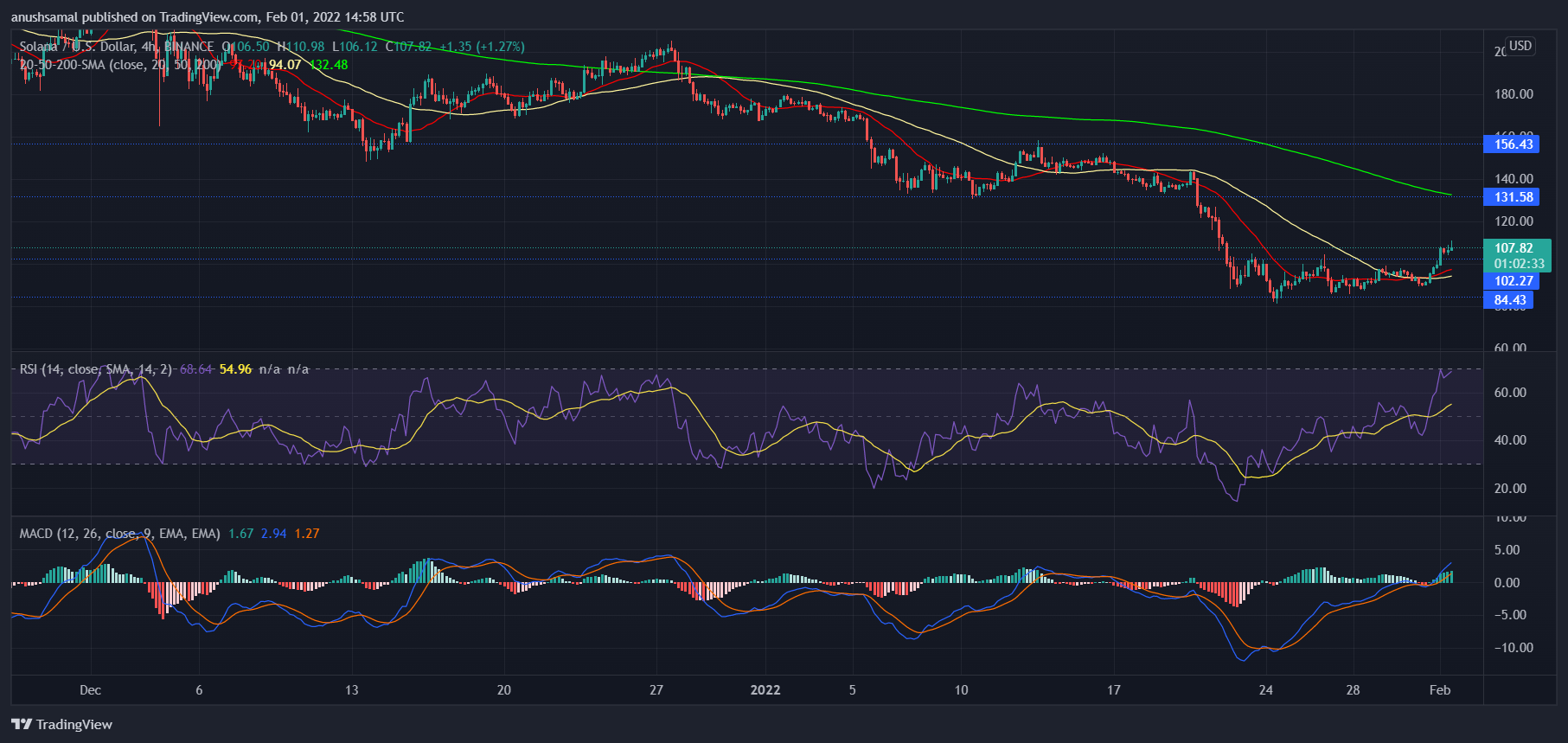This screenshot has height=743, width=1568.
Task: Select the RSI (14, close, SMA) legend
Action: pos(96,369)
